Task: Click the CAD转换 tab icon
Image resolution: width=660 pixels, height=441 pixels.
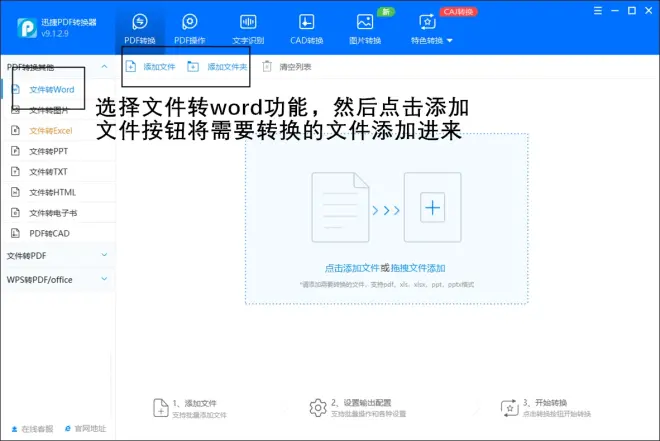Action: coord(306,21)
